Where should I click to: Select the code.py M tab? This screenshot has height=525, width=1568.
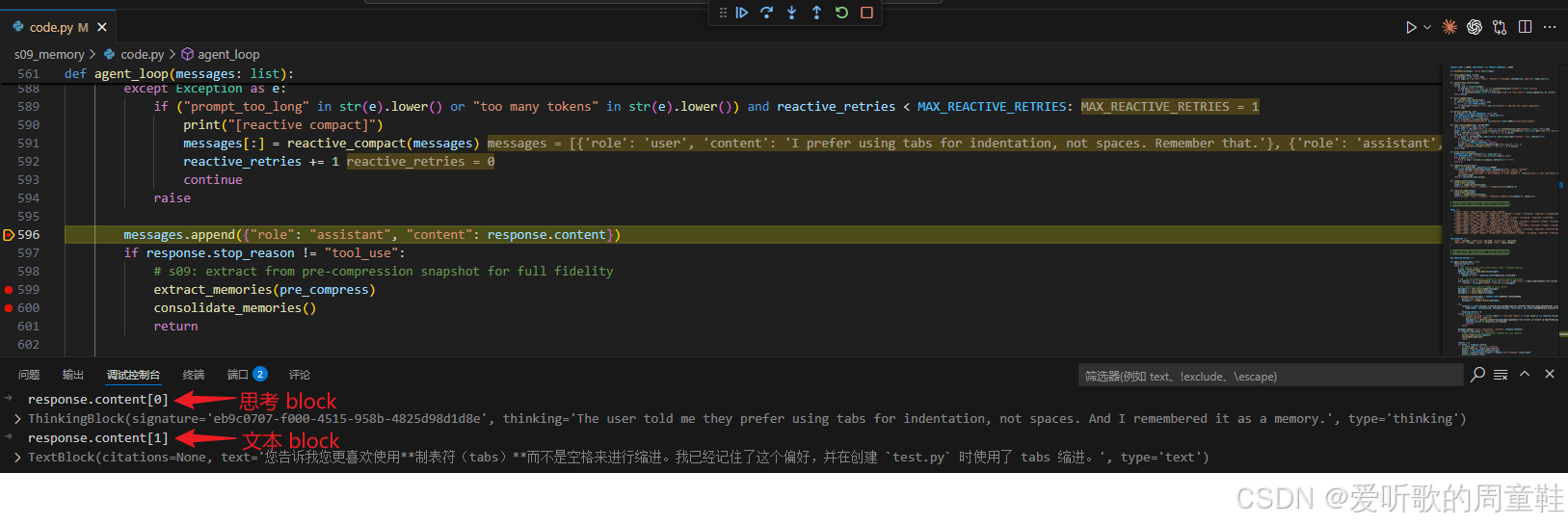58,27
